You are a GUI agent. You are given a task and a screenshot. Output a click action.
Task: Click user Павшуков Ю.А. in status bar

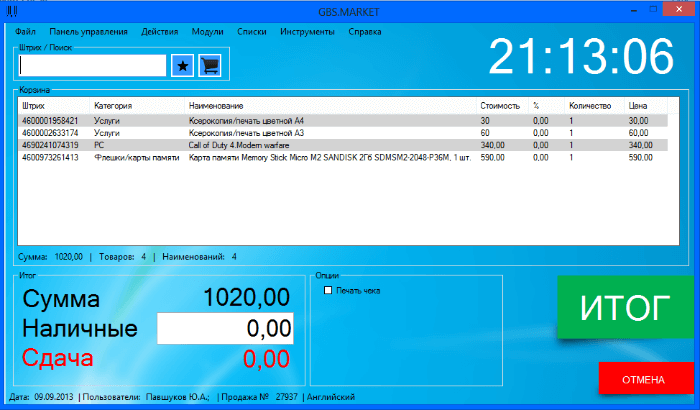(x=177, y=397)
